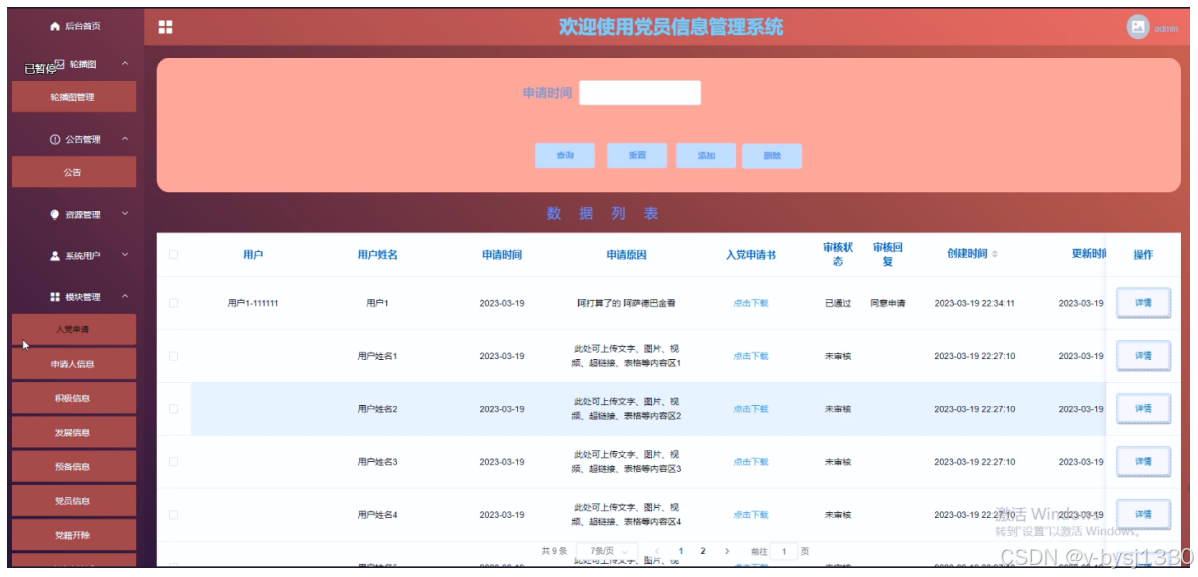Click the 用户1-111111 cell
The image size is (1198, 577).
(x=253, y=303)
